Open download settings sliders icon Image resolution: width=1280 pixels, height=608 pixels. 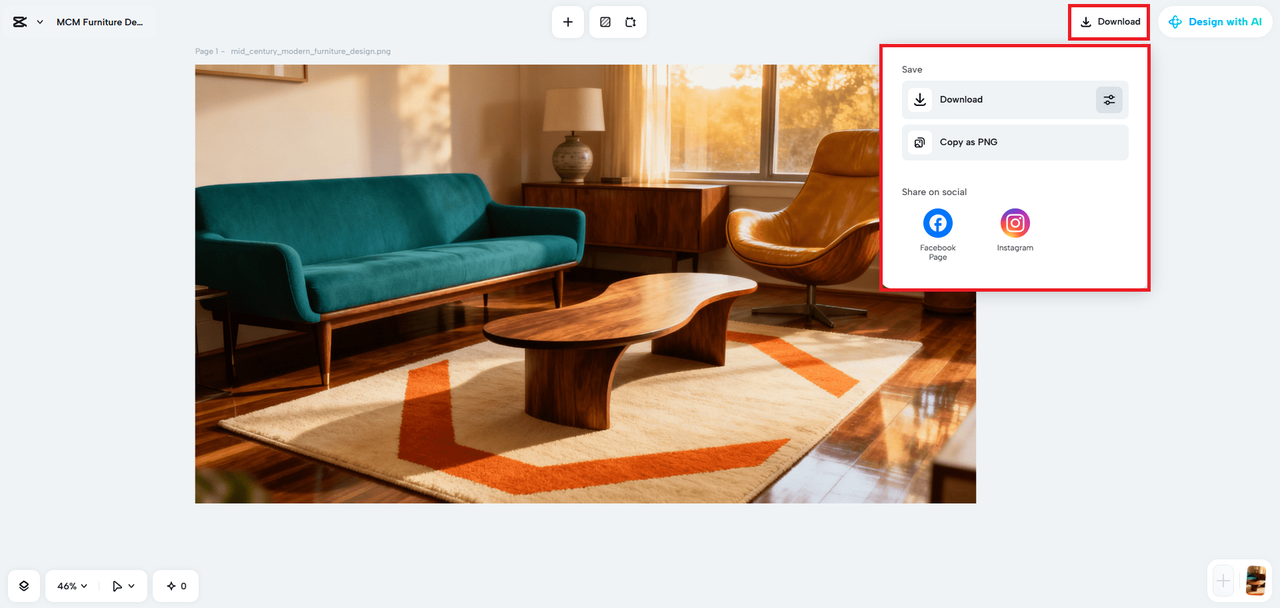[x=1109, y=100]
